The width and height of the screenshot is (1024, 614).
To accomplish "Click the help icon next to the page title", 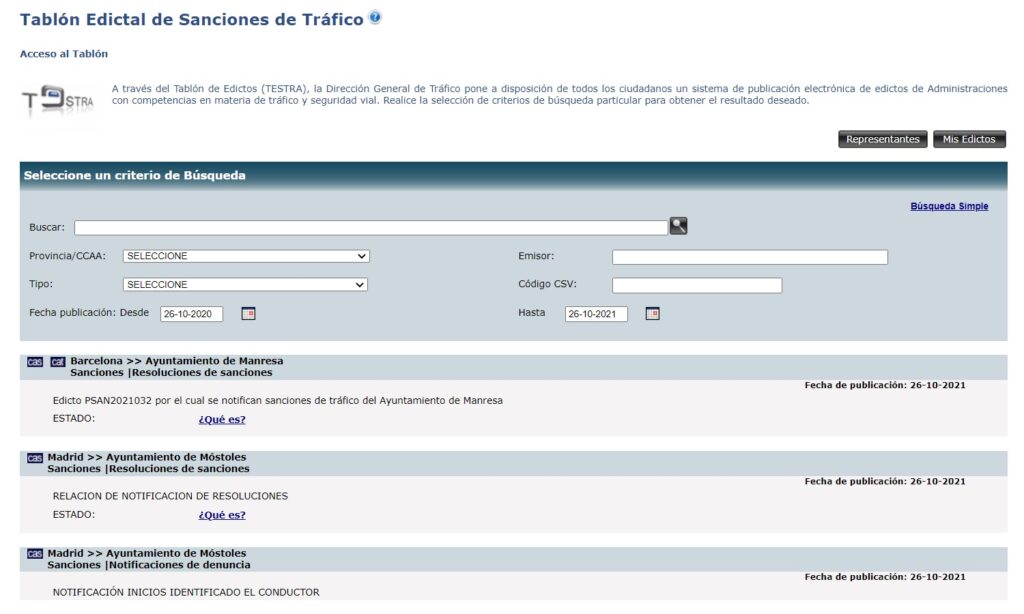I will click(374, 18).
